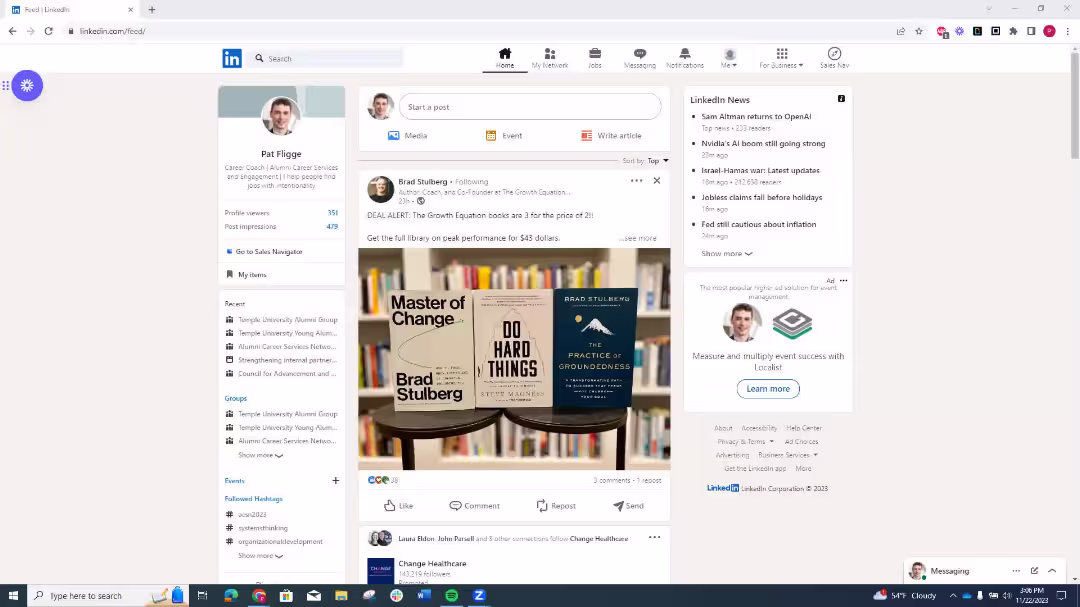The image size is (1080, 607).
Task: Open ad options three-dot menu
Action: (x=844, y=280)
